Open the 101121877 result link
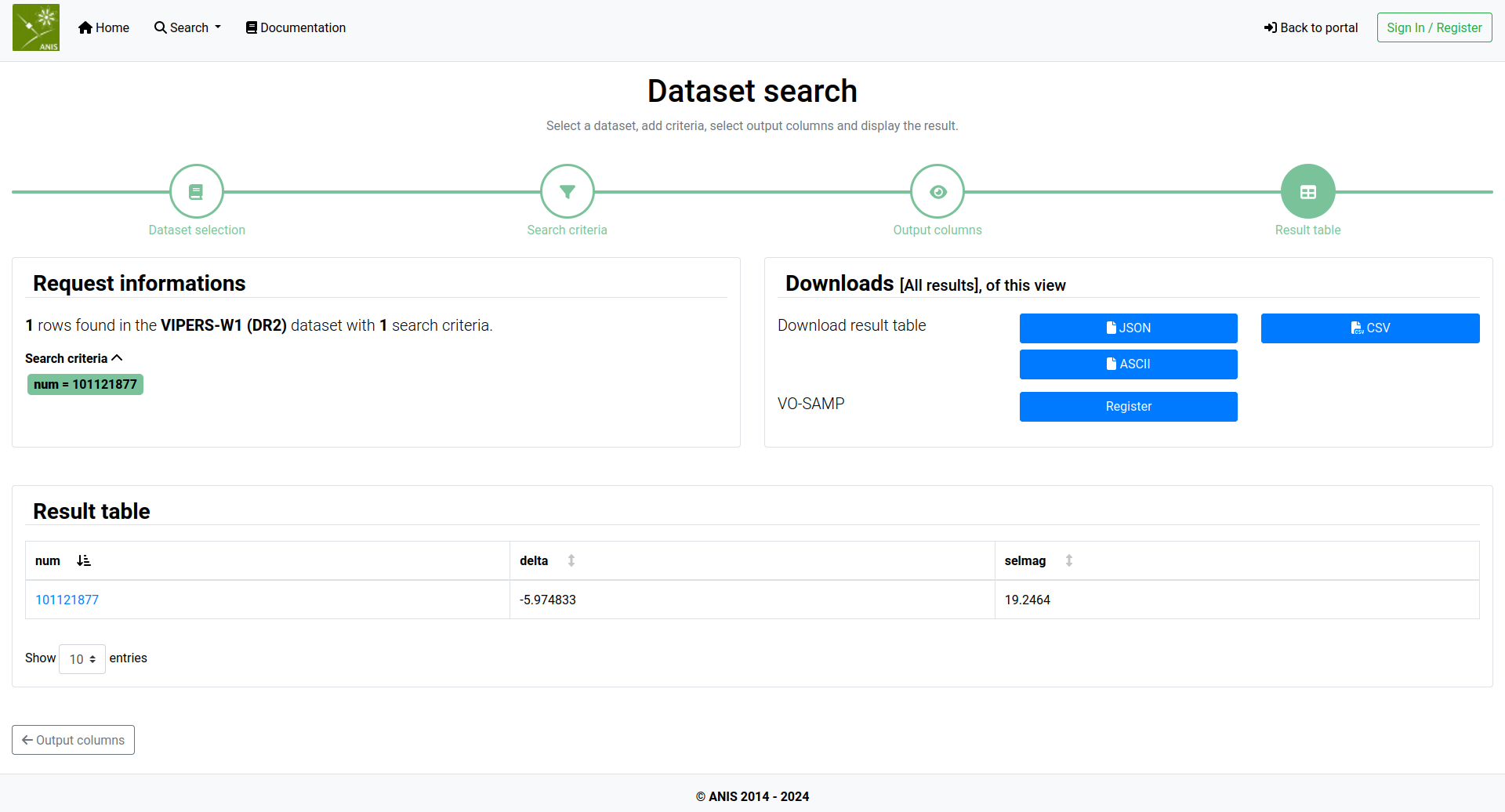 [67, 600]
